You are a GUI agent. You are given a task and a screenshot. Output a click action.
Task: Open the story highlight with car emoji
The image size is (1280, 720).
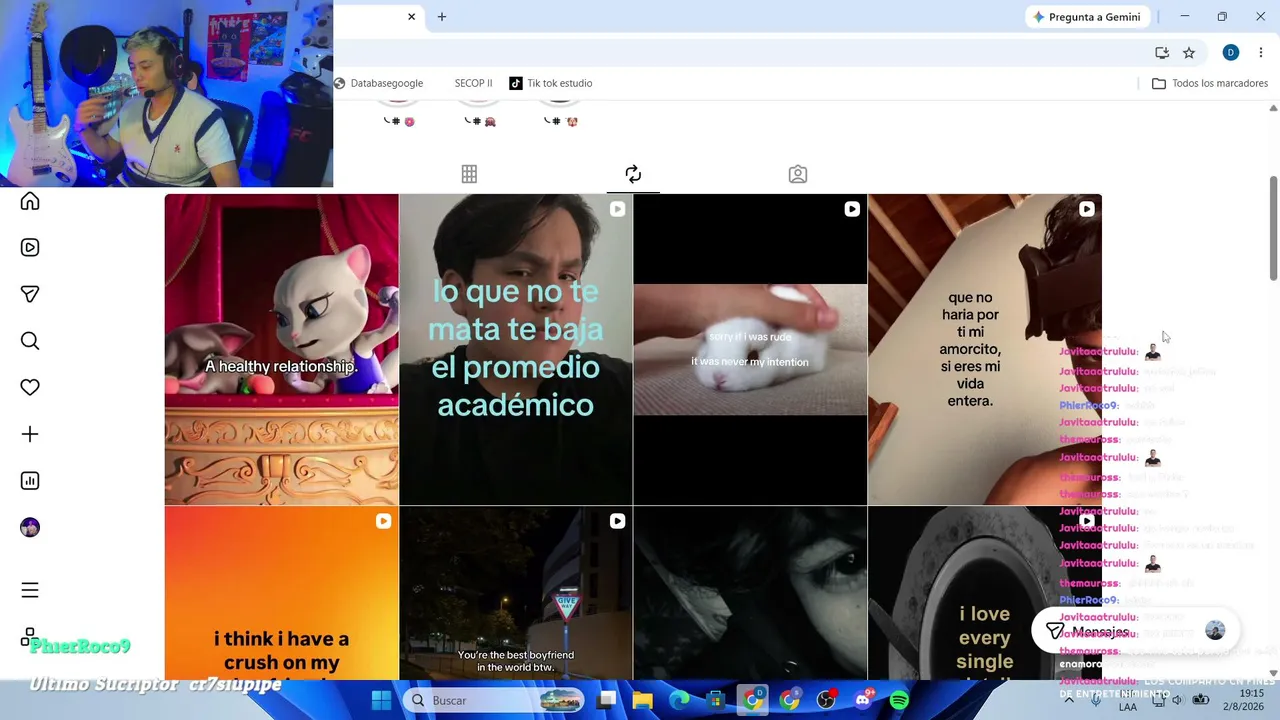[479, 112]
